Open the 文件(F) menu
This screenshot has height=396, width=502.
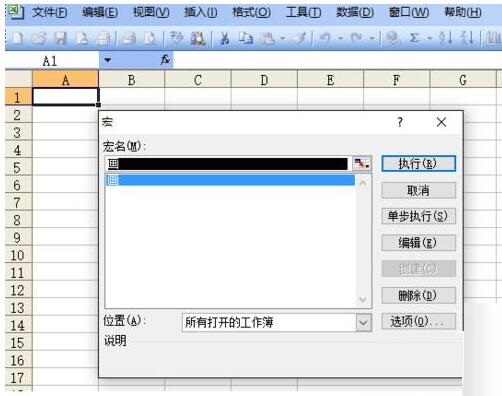click(x=50, y=13)
